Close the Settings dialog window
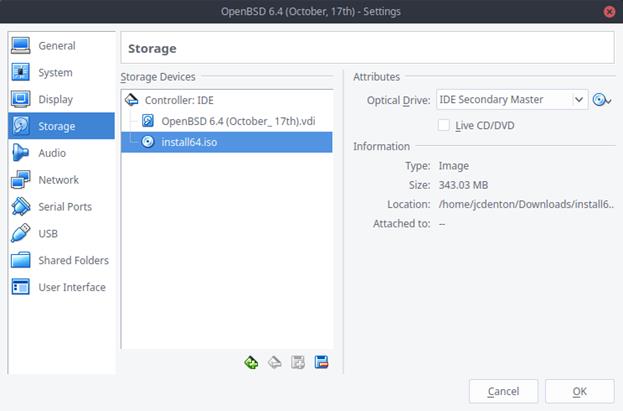Screen dimensions: 623x411 coord(609,12)
